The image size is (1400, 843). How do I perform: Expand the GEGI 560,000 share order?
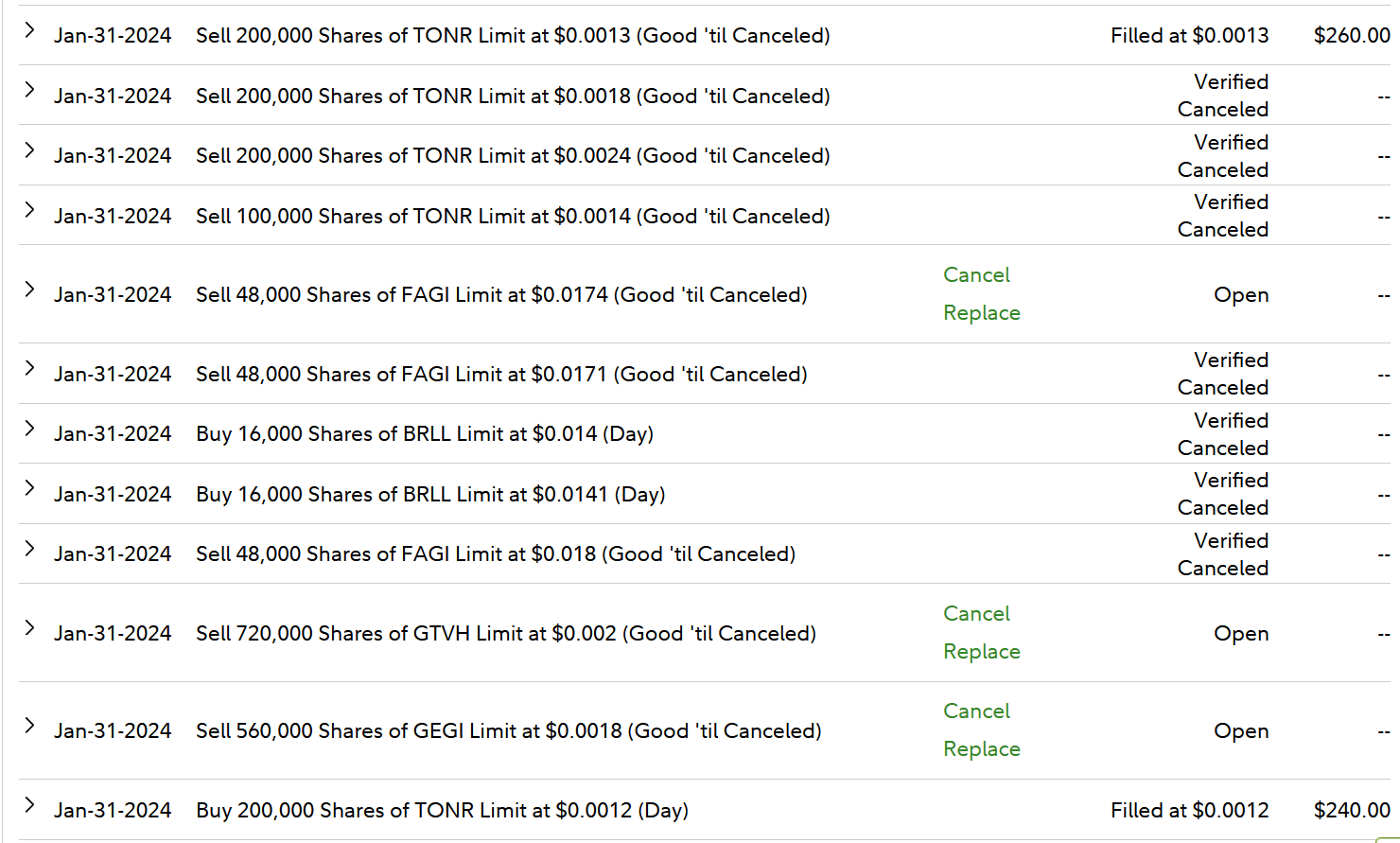pos(29,726)
